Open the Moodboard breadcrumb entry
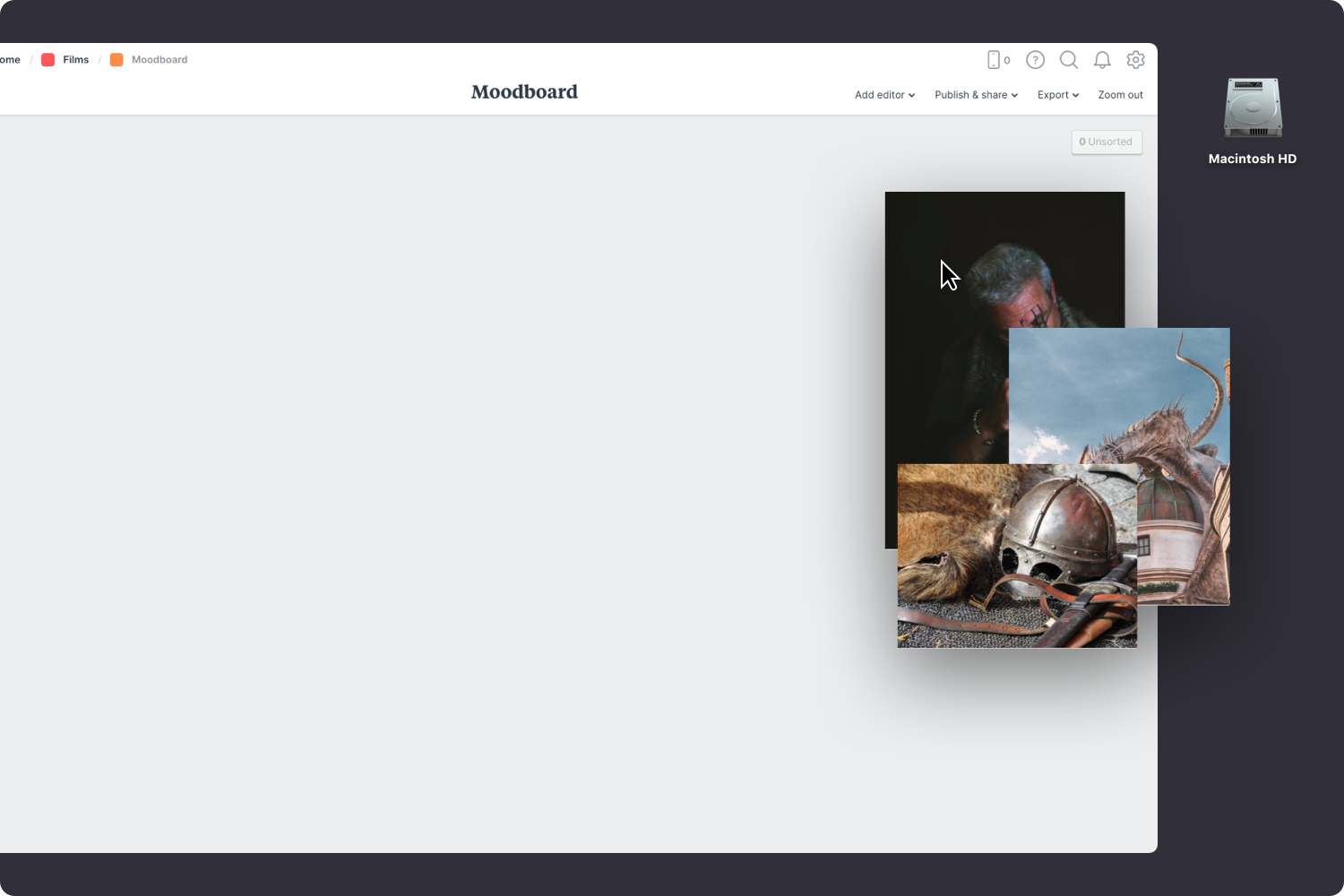 159,59
